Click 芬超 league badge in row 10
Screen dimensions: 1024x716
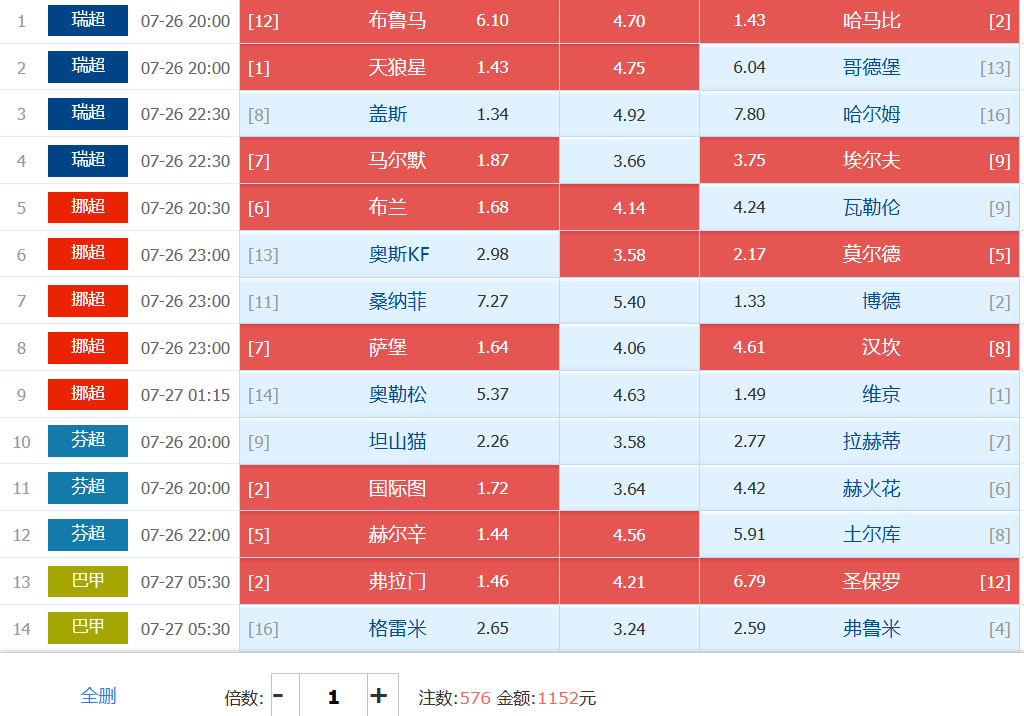coord(88,441)
